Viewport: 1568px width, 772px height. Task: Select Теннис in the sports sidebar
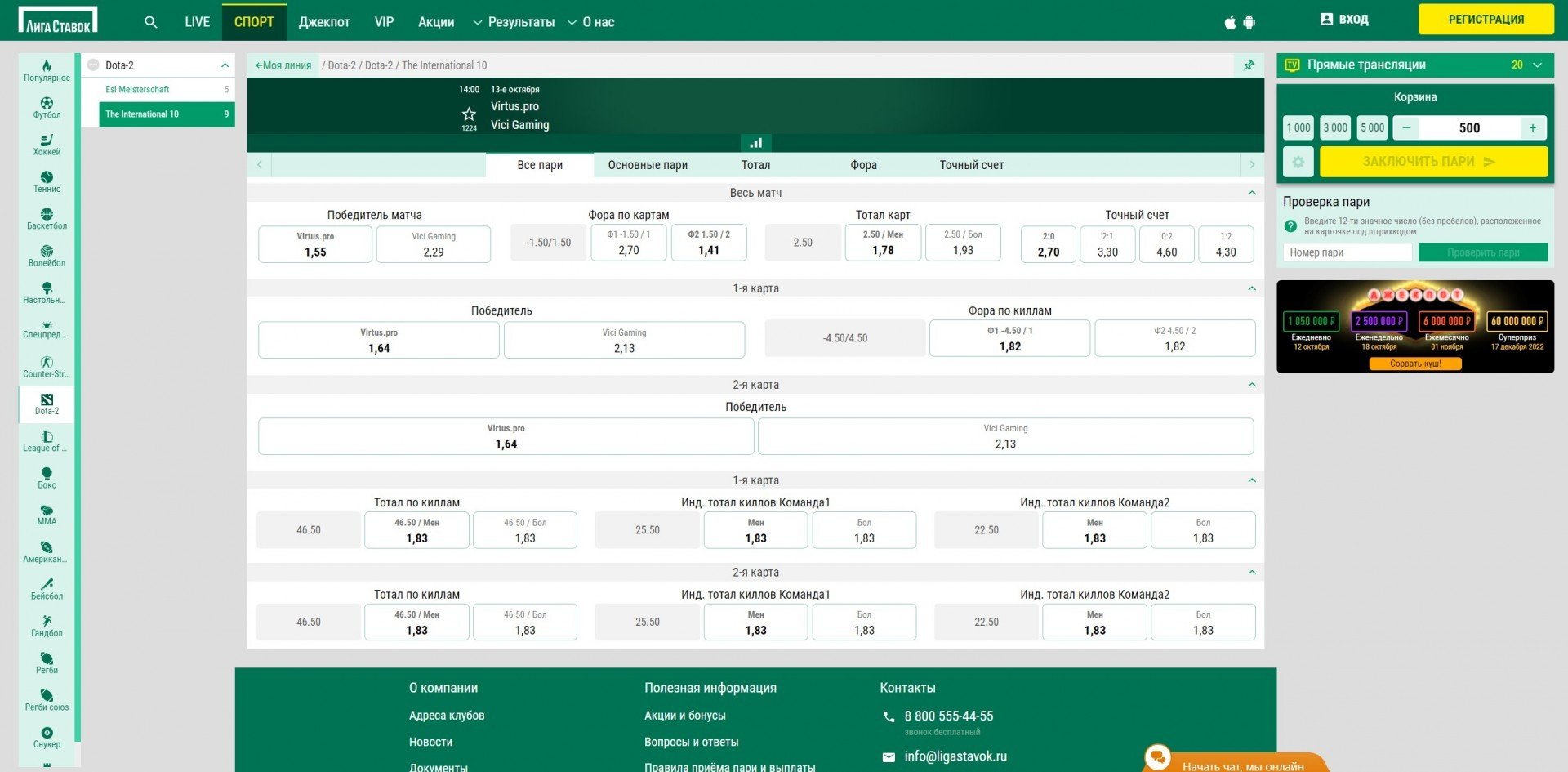coord(47,181)
